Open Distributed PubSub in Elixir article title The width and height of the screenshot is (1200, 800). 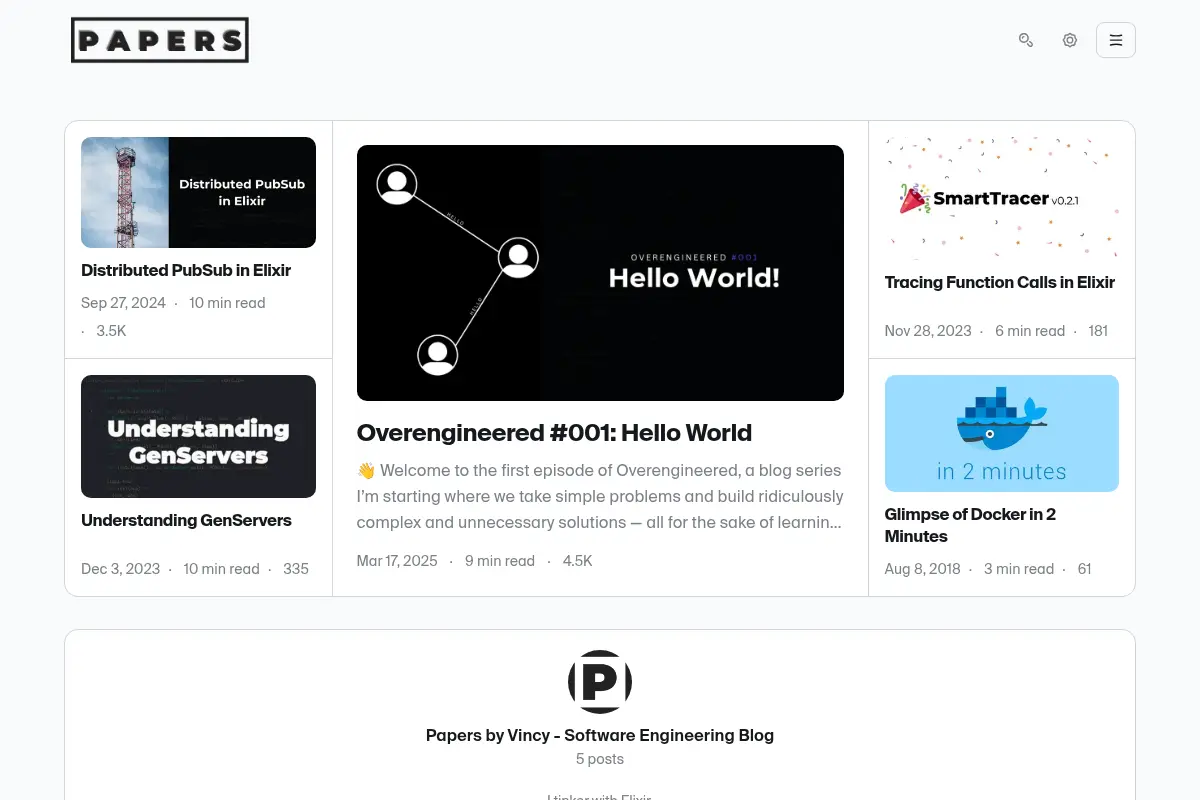pos(186,270)
